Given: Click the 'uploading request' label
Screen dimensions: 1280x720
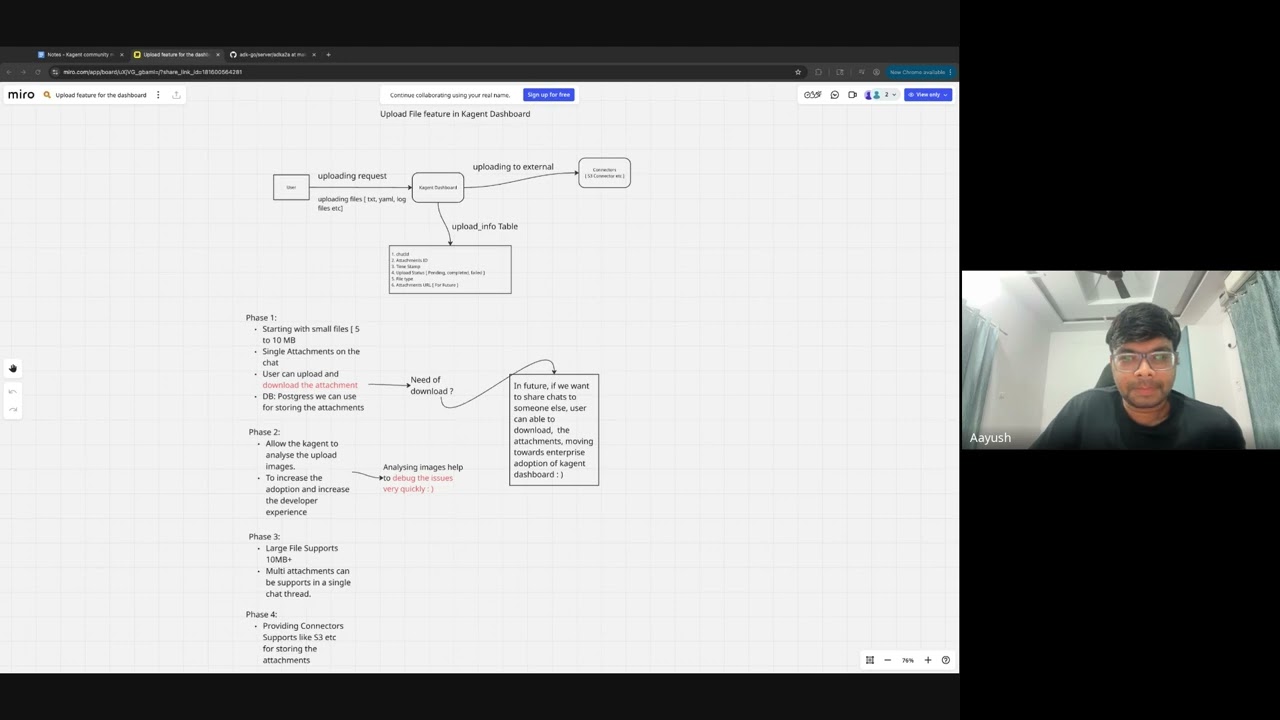Looking at the screenshot, I should (352, 176).
